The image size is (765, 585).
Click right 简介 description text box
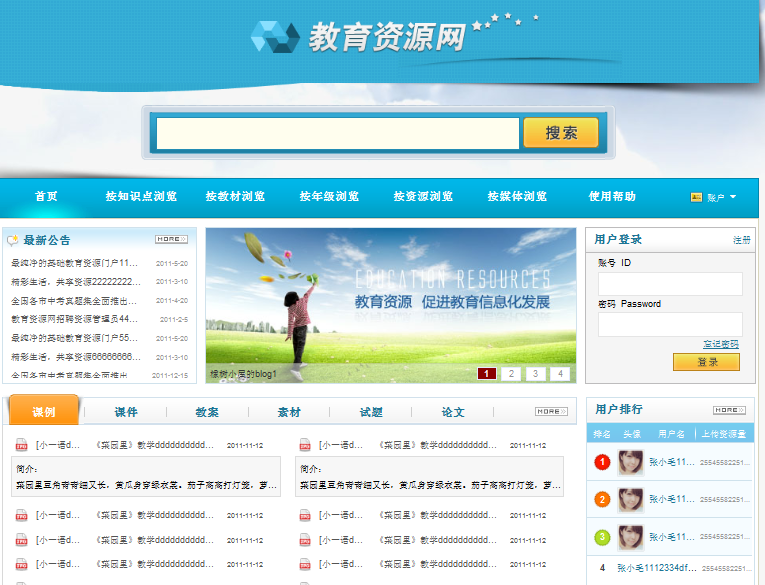click(x=429, y=477)
